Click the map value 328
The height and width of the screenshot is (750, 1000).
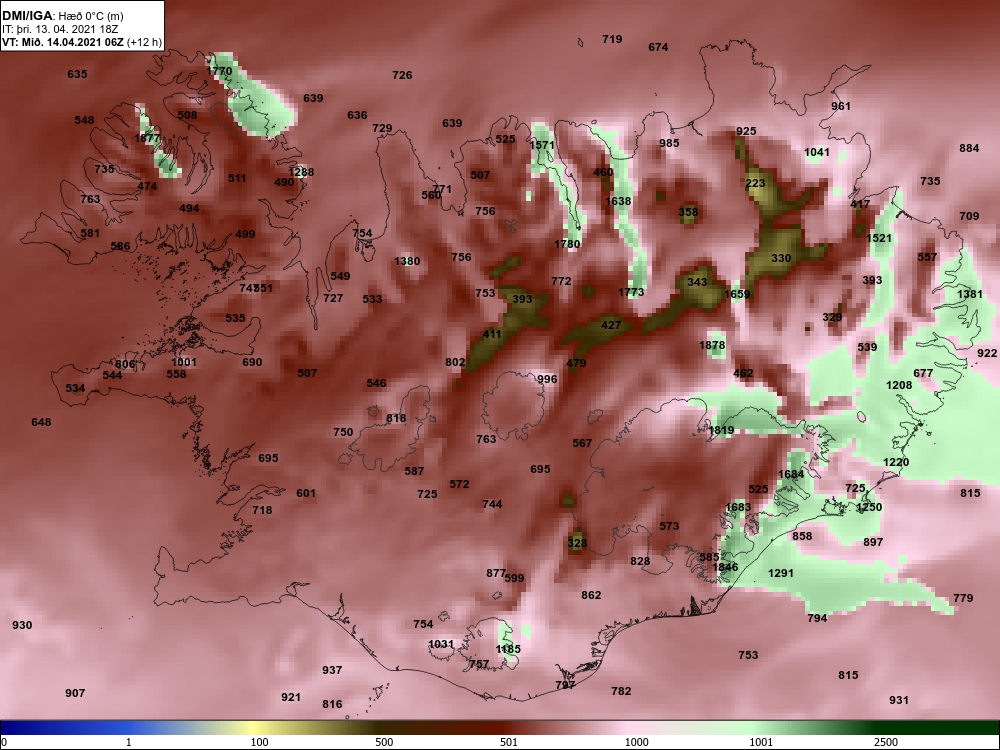(577, 543)
